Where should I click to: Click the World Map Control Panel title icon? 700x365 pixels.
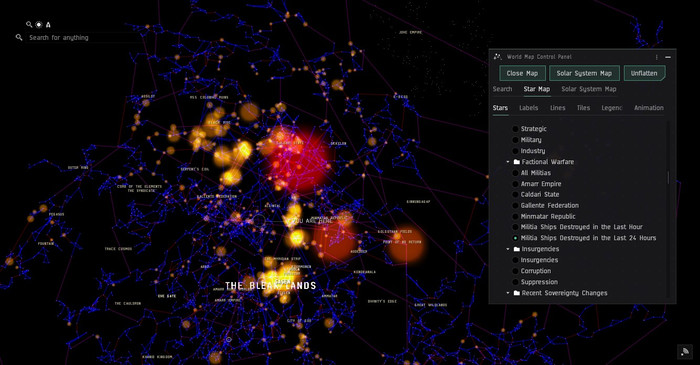click(498, 57)
